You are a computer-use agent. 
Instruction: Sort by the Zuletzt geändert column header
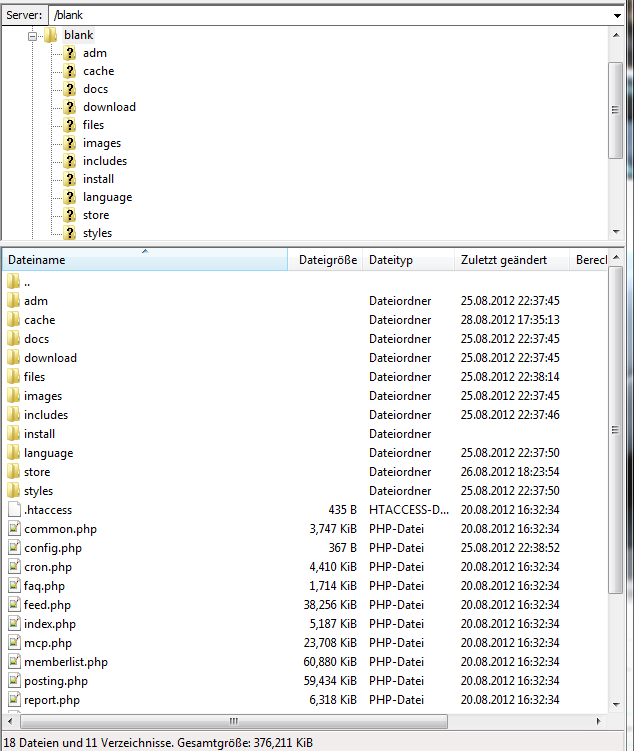click(504, 260)
